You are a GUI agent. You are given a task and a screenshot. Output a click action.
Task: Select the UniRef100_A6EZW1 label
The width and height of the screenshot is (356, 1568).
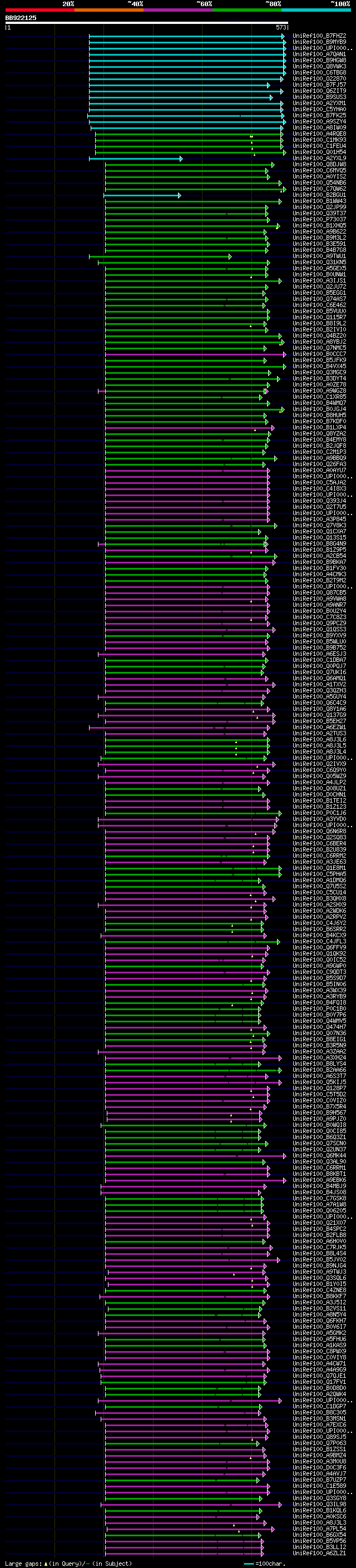click(x=319, y=727)
